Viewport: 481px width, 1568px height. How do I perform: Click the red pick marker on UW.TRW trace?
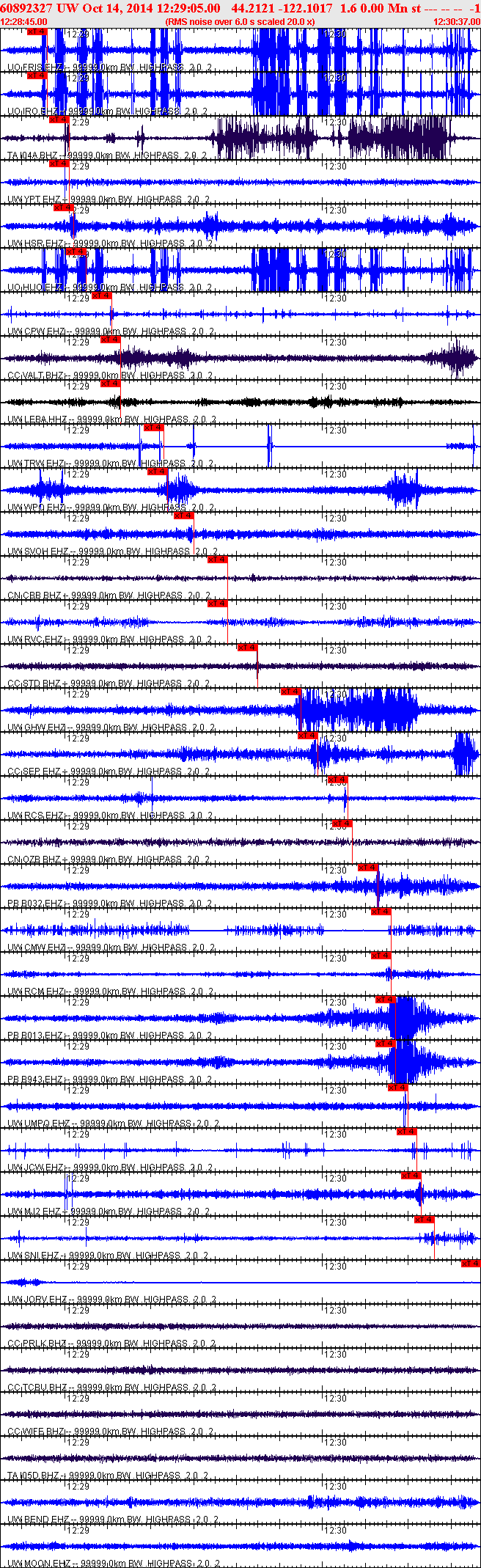pos(154,428)
